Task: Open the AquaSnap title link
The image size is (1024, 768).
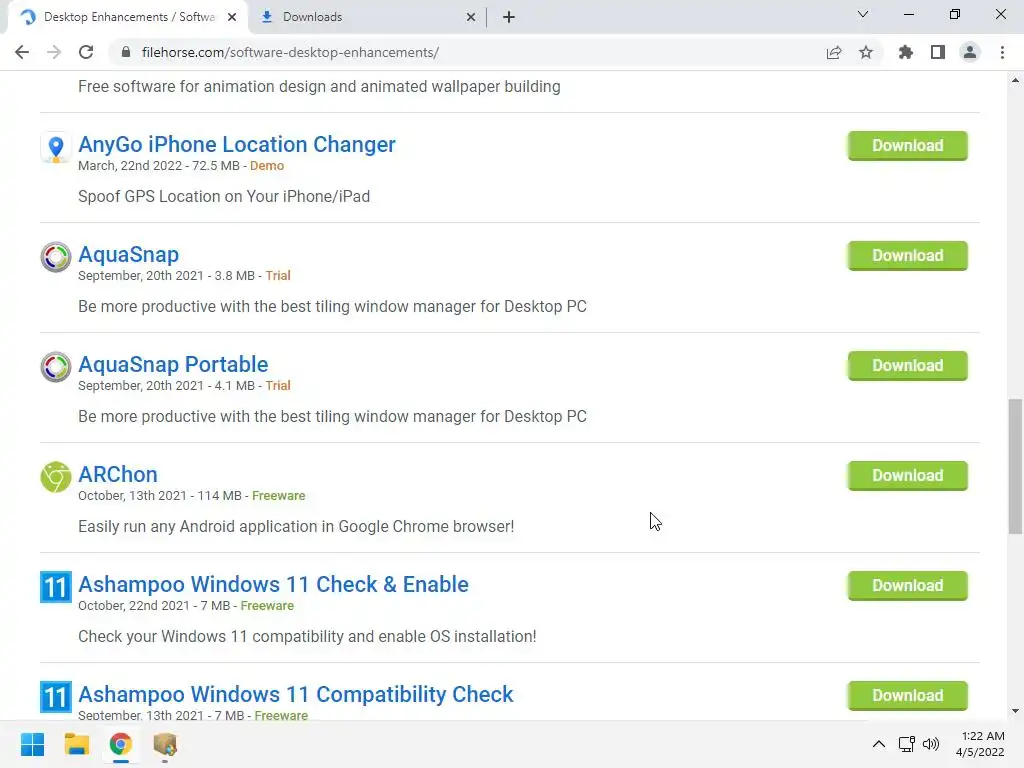Action: tap(129, 254)
